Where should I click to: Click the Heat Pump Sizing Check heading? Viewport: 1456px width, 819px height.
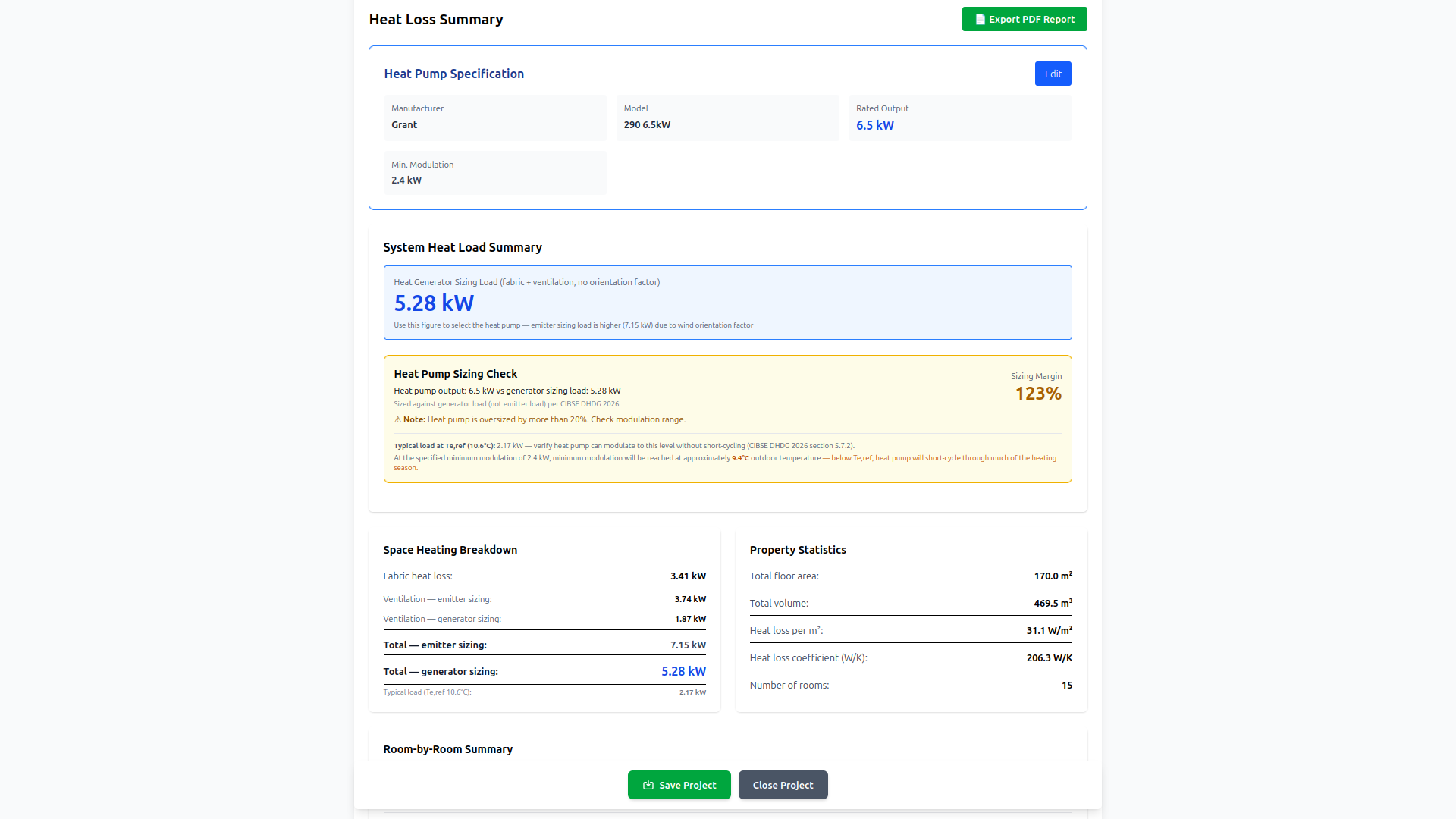click(x=455, y=374)
